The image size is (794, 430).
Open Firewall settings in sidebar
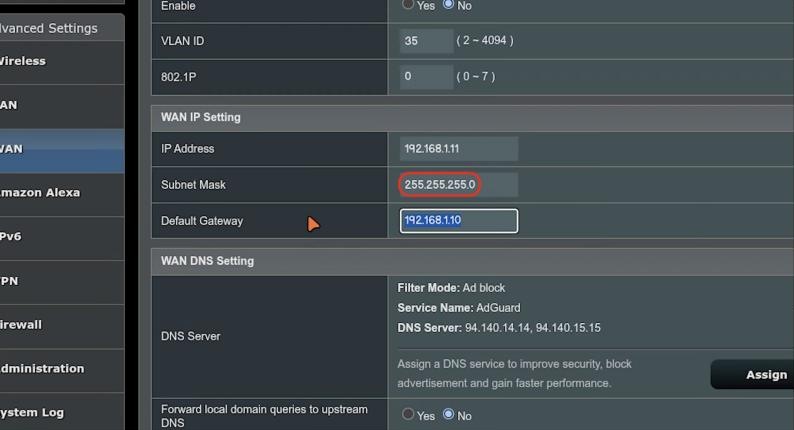pos(62,325)
